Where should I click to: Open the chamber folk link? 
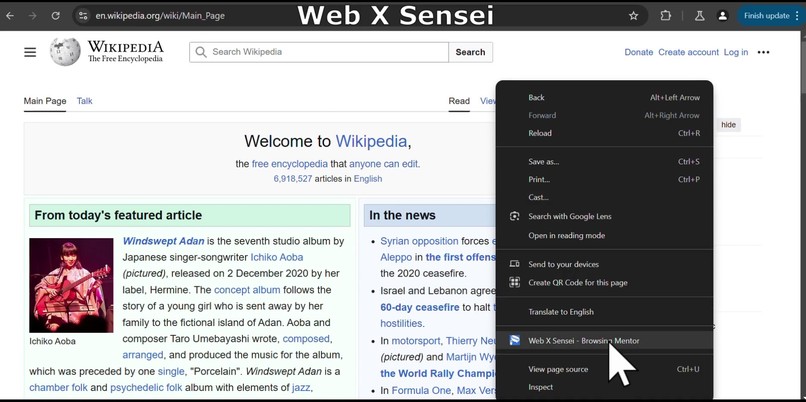(x=58, y=388)
